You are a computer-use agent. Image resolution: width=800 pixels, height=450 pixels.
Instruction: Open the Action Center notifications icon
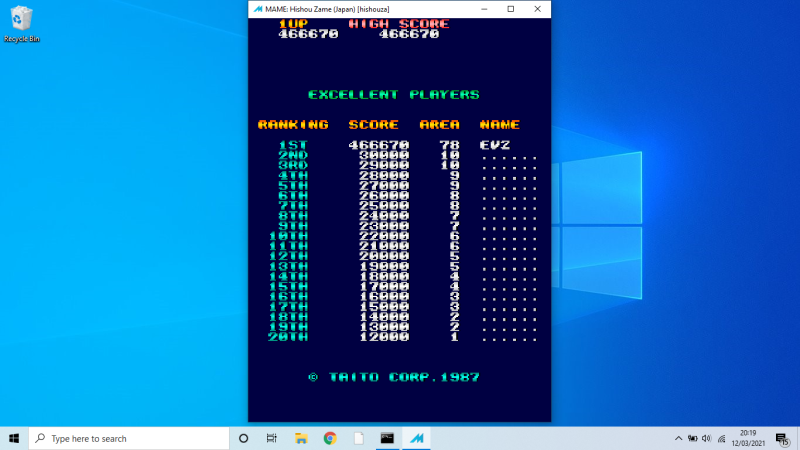pyautogui.click(x=783, y=439)
